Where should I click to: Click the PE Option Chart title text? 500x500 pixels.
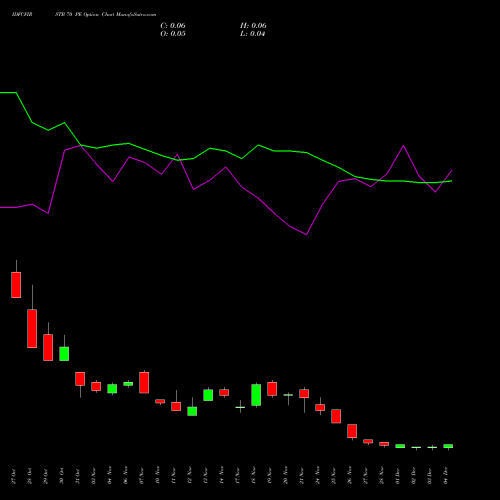click(95, 15)
